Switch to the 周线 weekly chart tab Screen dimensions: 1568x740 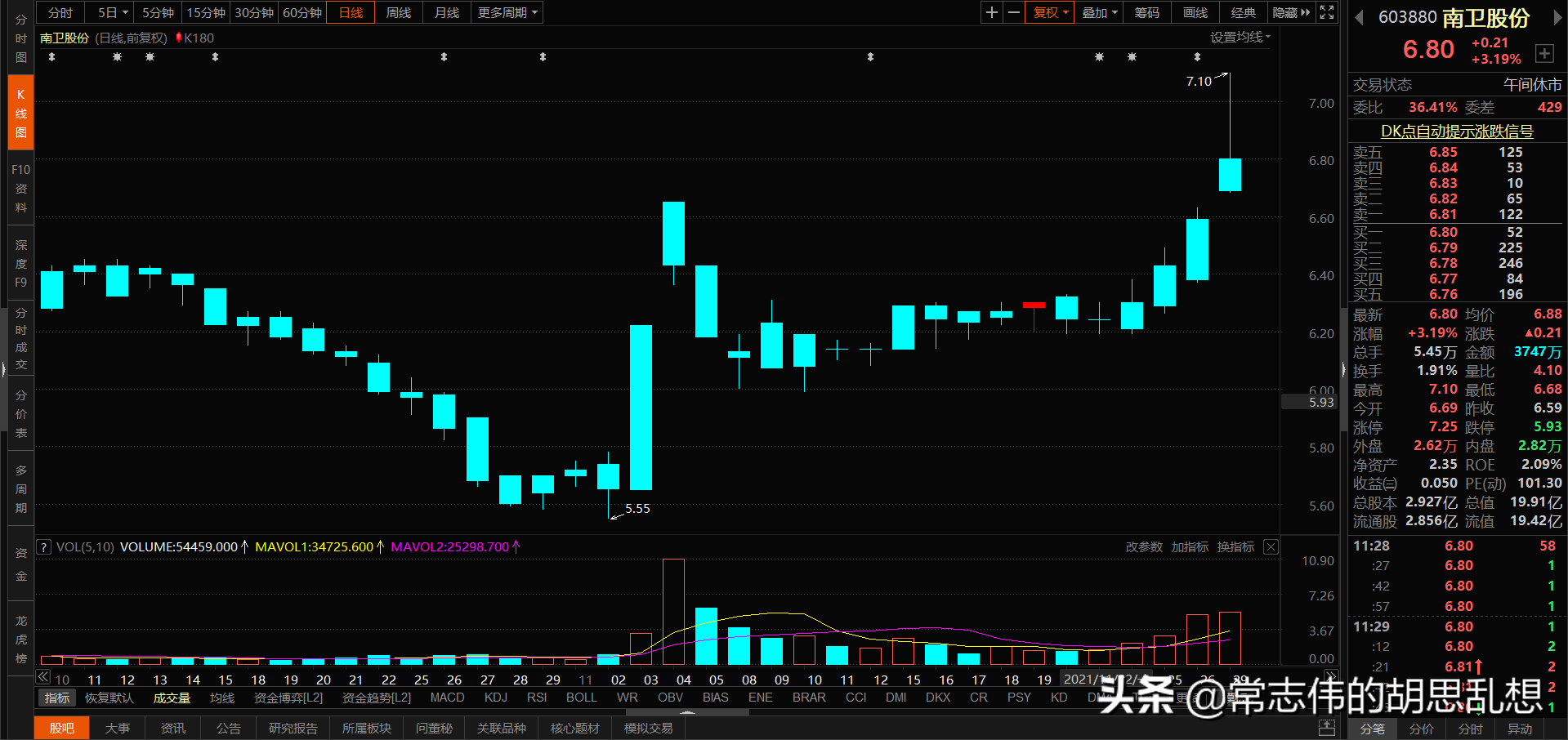[398, 12]
